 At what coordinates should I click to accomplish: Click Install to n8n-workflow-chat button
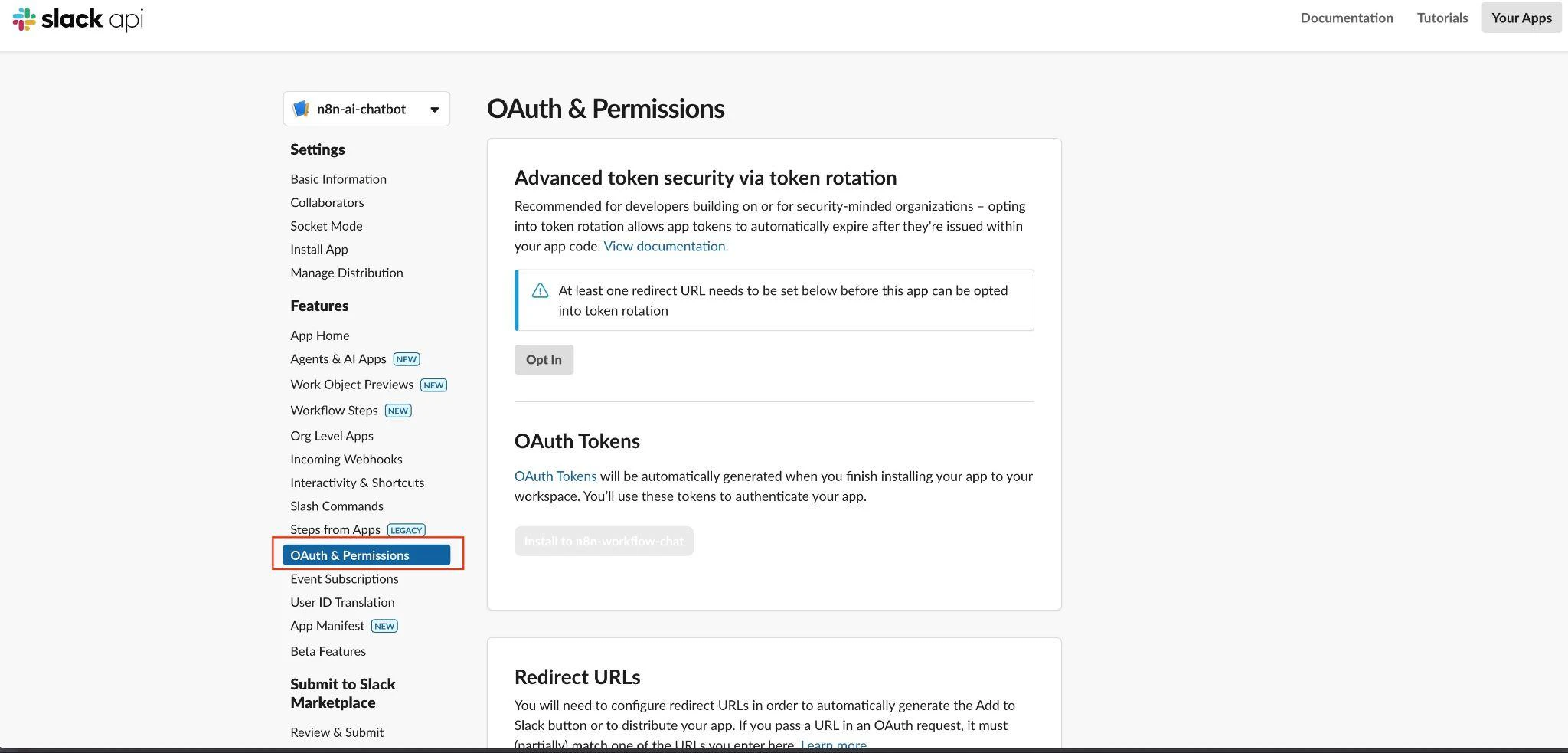click(x=603, y=541)
